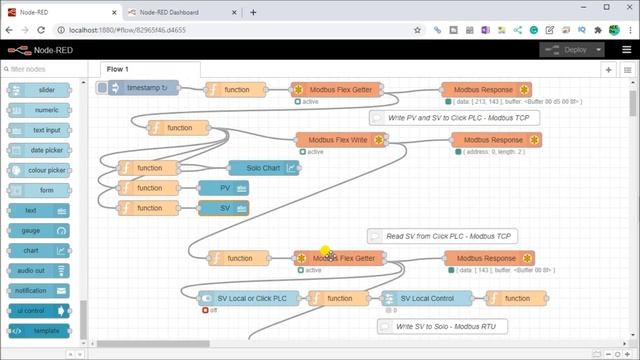Select the audio out palette node
640x360 pixels.
coord(39,271)
